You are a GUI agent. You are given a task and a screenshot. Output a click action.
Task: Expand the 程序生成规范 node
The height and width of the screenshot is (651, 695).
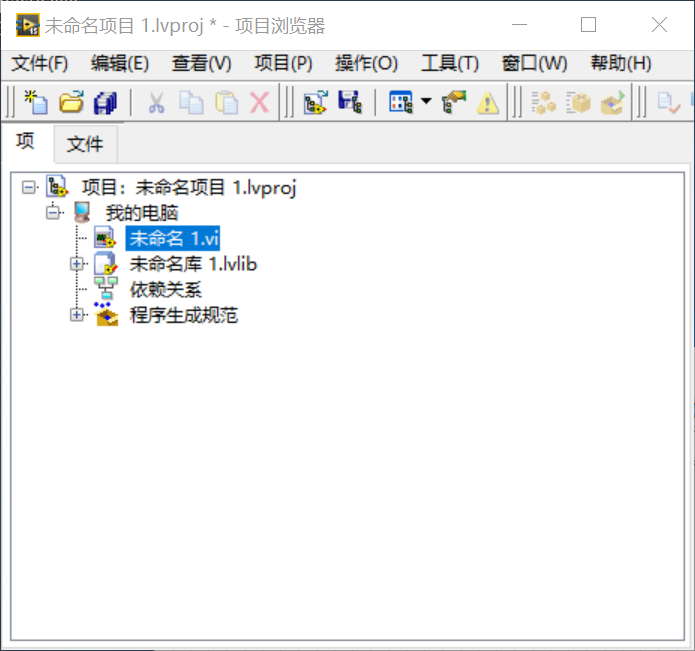tap(77, 315)
